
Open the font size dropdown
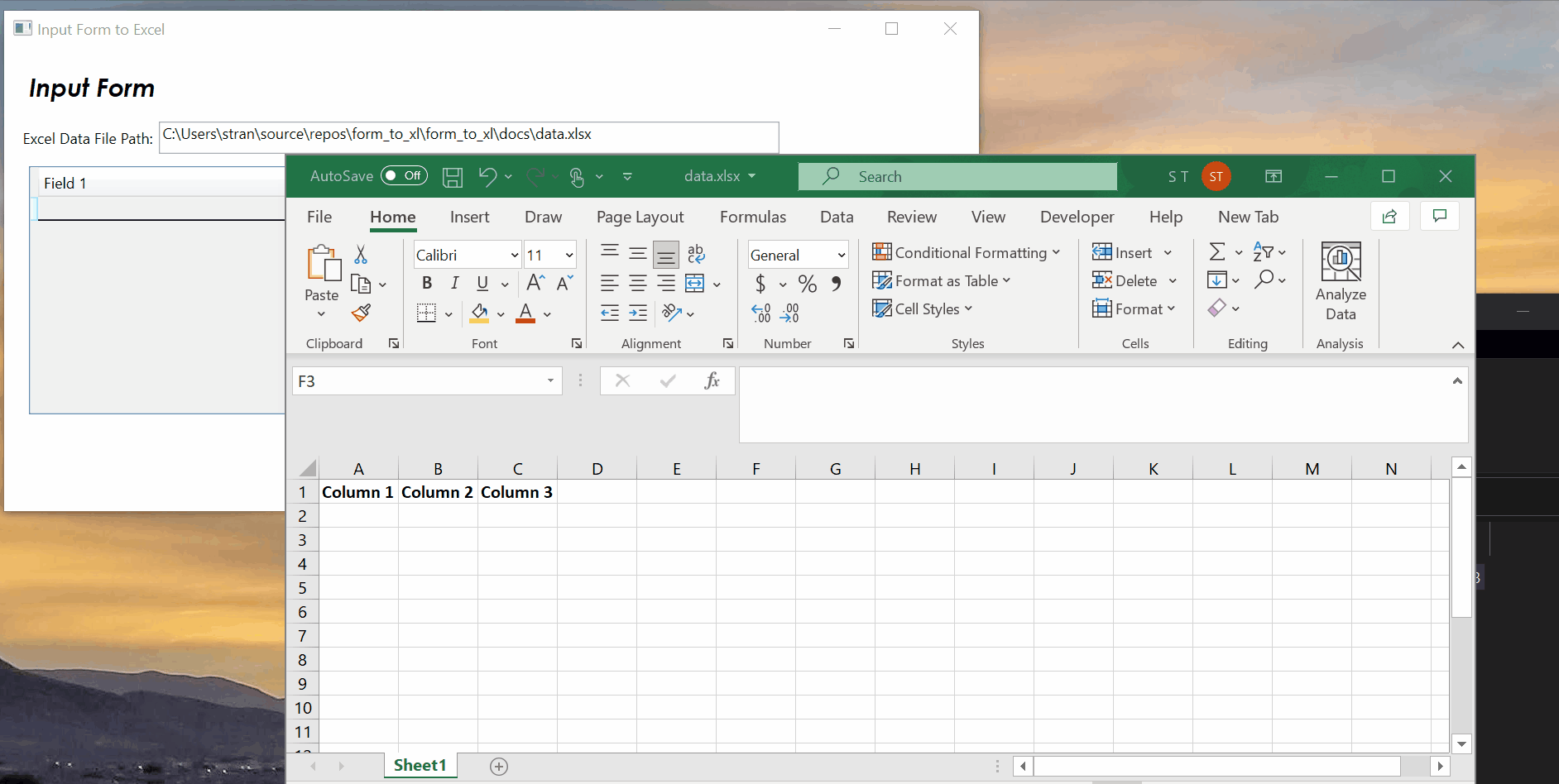tap(569, 254)
